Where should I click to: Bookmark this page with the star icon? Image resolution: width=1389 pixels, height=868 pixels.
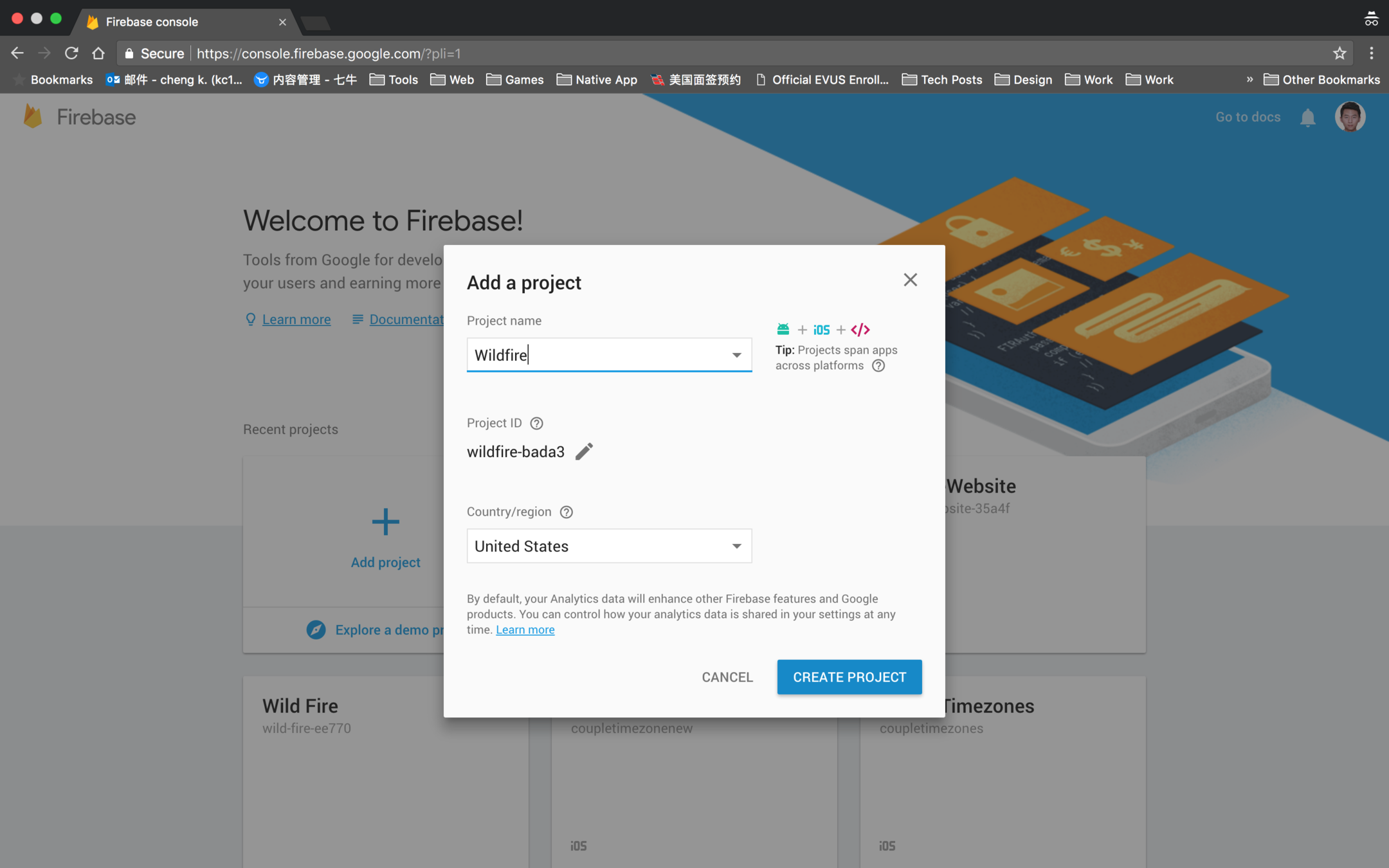point(1339,53)
